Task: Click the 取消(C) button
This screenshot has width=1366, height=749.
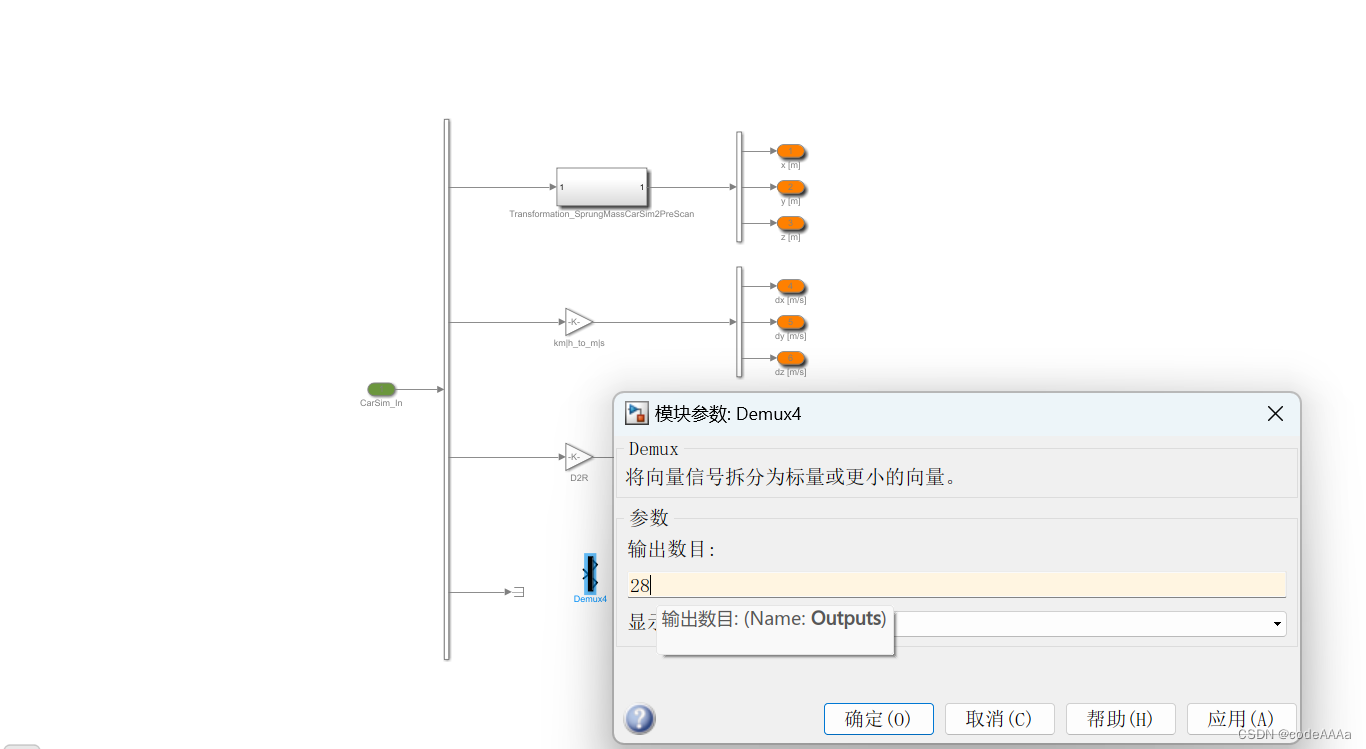Action: point(1000,719)
